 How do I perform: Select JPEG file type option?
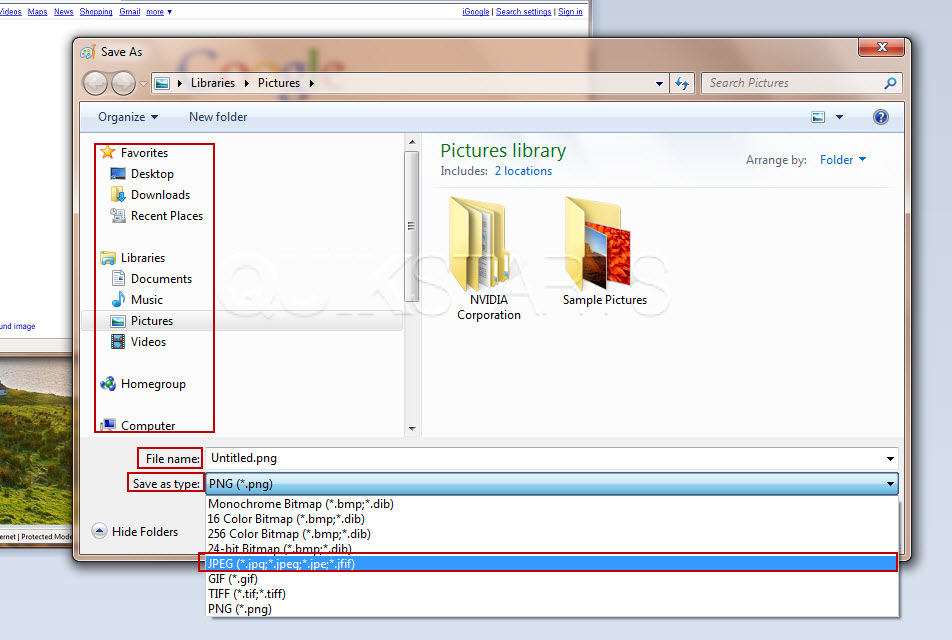pyautogui.click(x=552, y=563)
